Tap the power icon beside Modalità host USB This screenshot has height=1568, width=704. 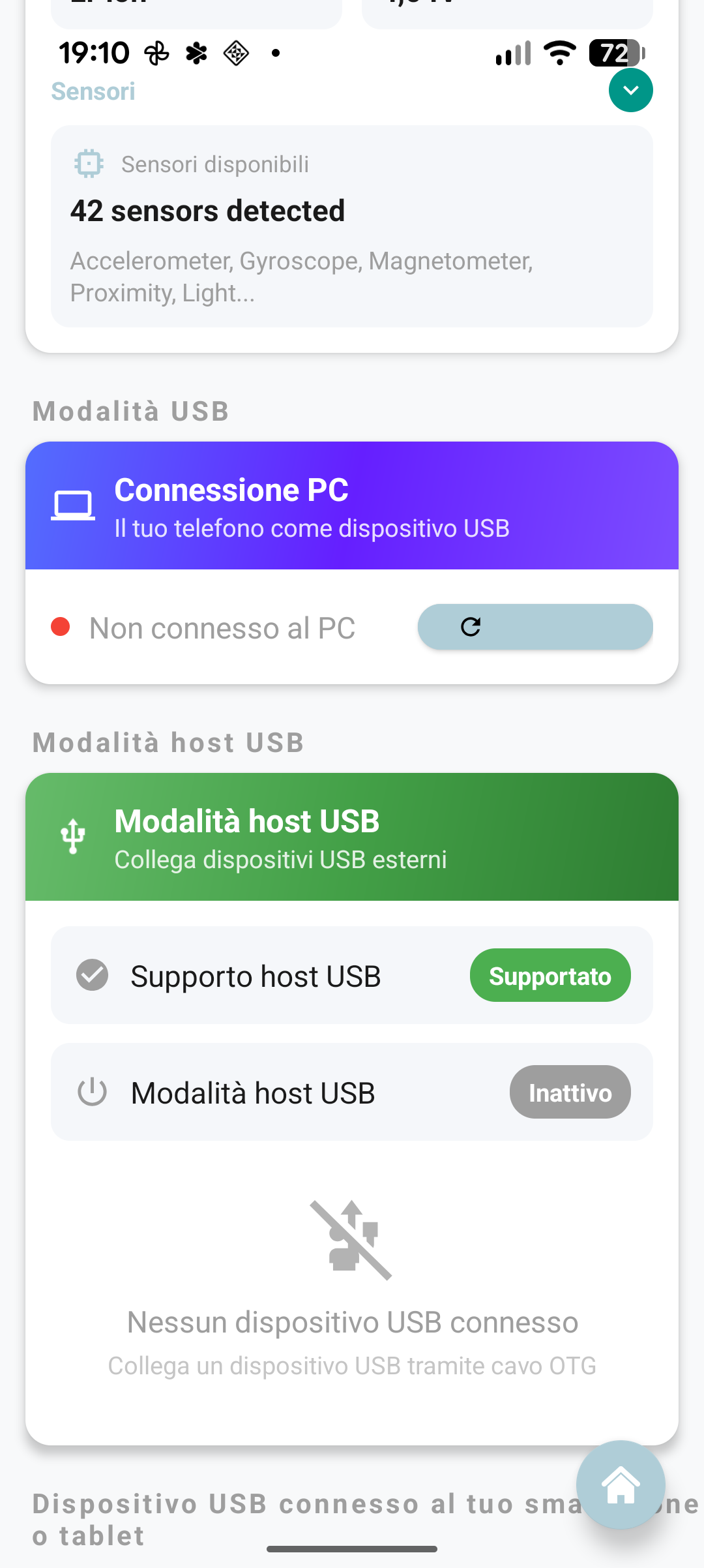93,1092
